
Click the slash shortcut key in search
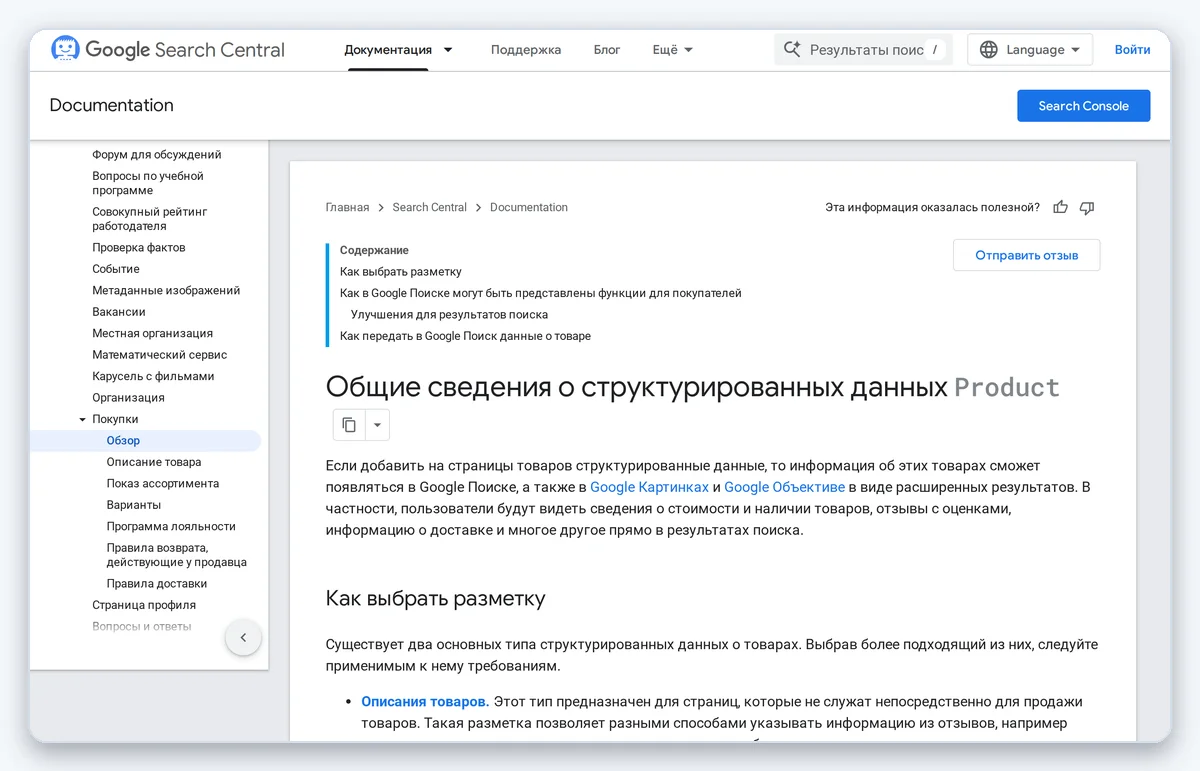[934, 49]
